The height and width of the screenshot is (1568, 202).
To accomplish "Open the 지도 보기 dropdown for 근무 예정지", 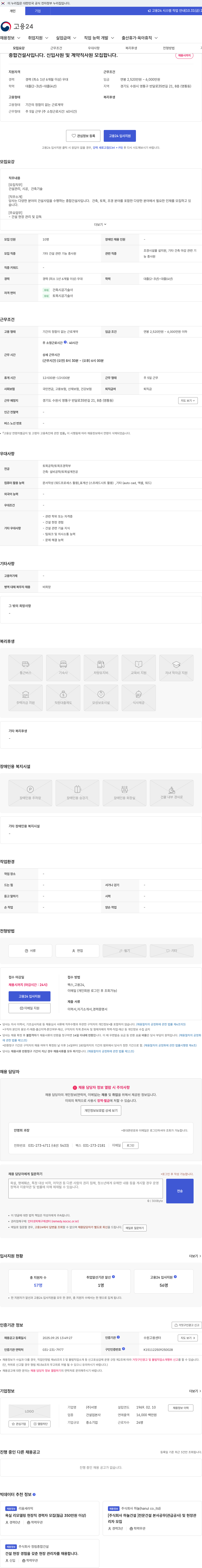I will pyautogui.click(x=188, y=400).
